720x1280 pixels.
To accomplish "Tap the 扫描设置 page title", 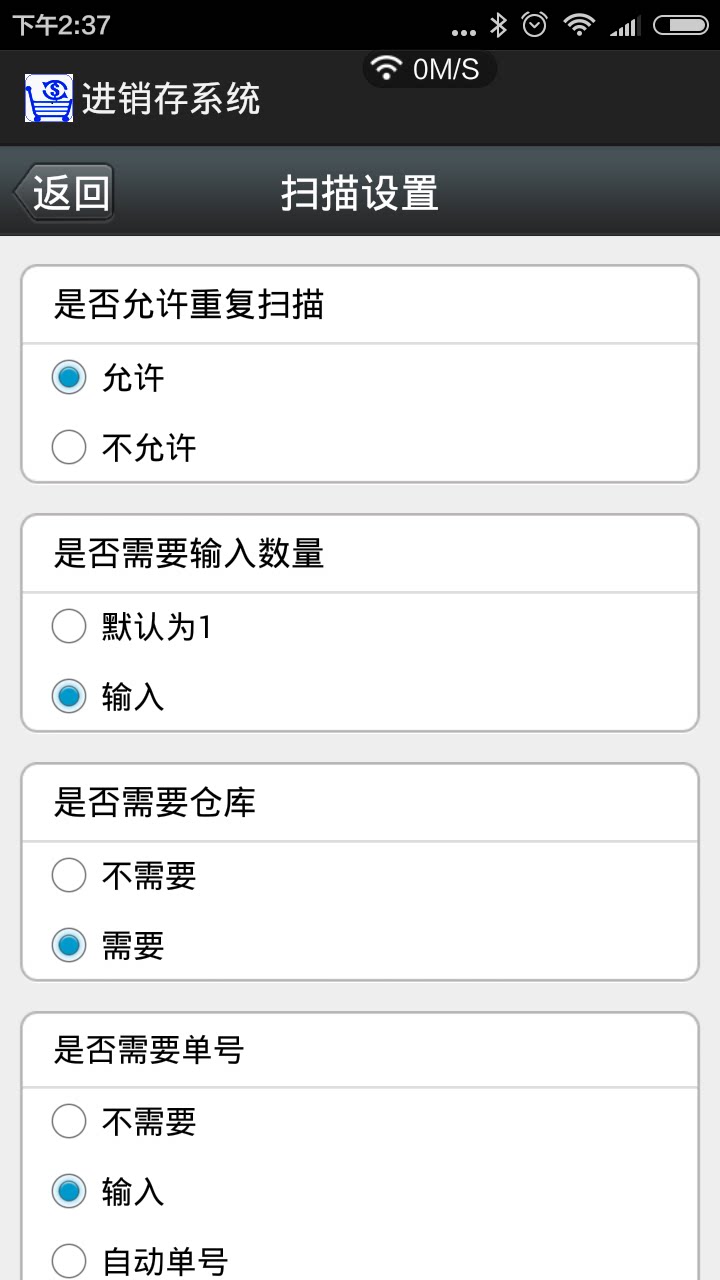I will coord(359,192).
